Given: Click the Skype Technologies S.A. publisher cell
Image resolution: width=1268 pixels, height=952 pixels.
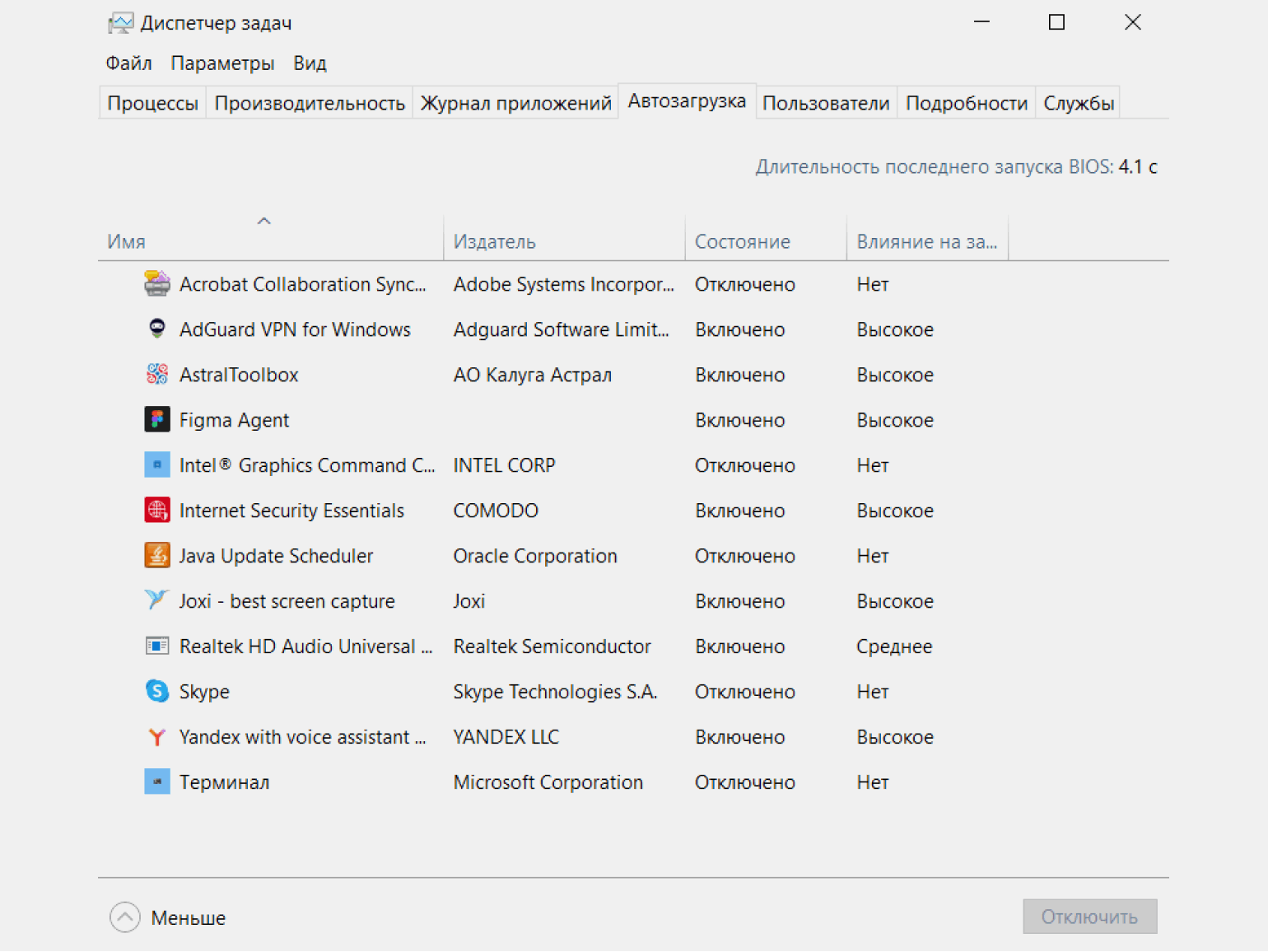Looking at the screenshot, I should 555,692.
